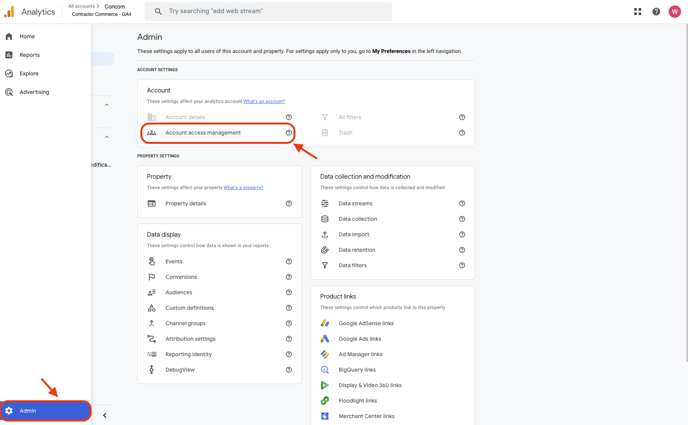Collapse the first settings section chevron
This screenshot has height=425, width=688.
tap(107, 105)
